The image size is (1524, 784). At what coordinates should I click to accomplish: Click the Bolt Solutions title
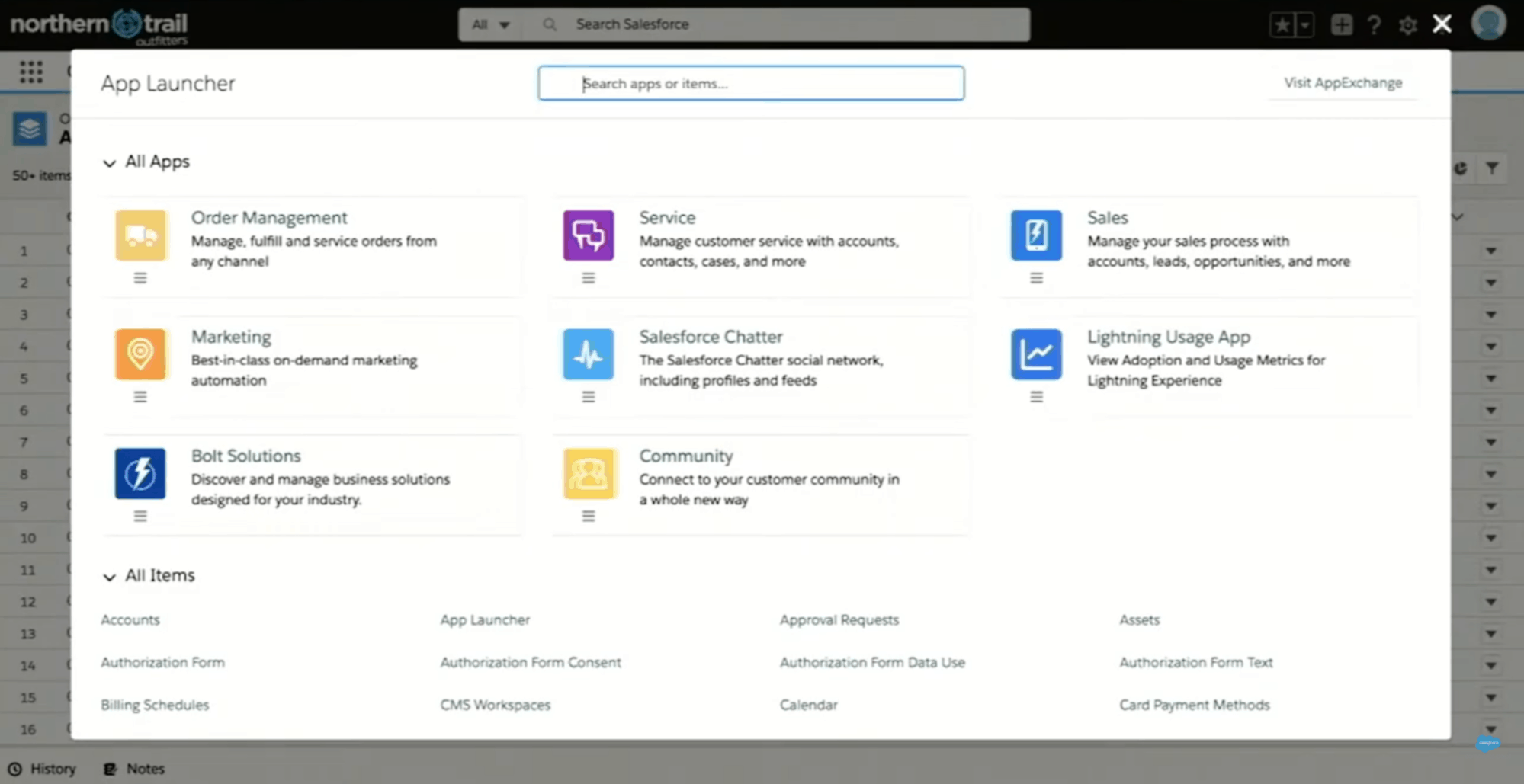245,455
